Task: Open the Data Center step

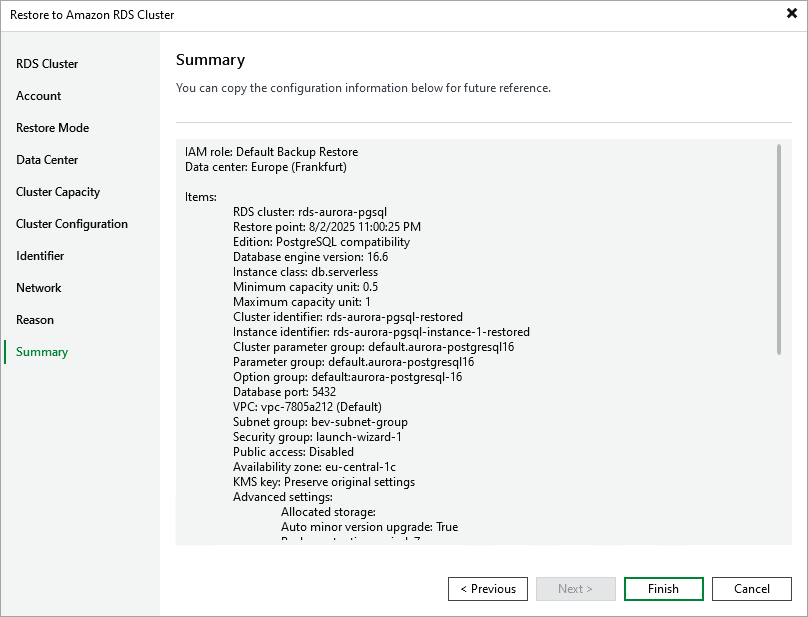Action: point(47,160)
